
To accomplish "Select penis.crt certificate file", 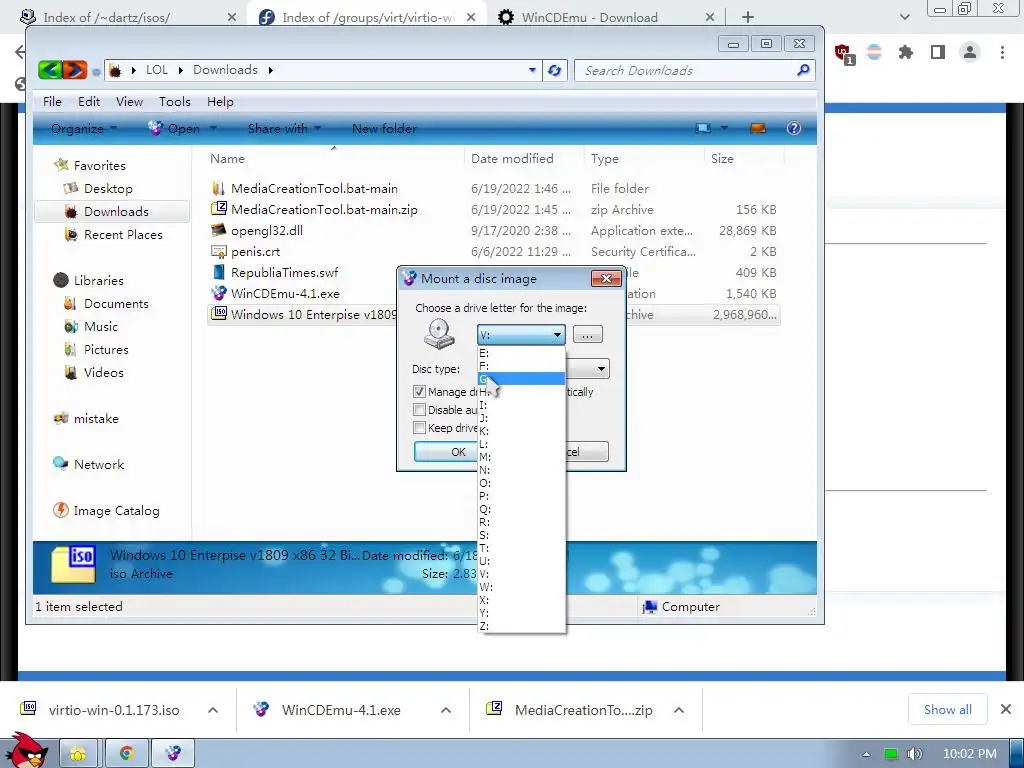I will point(255,251).
